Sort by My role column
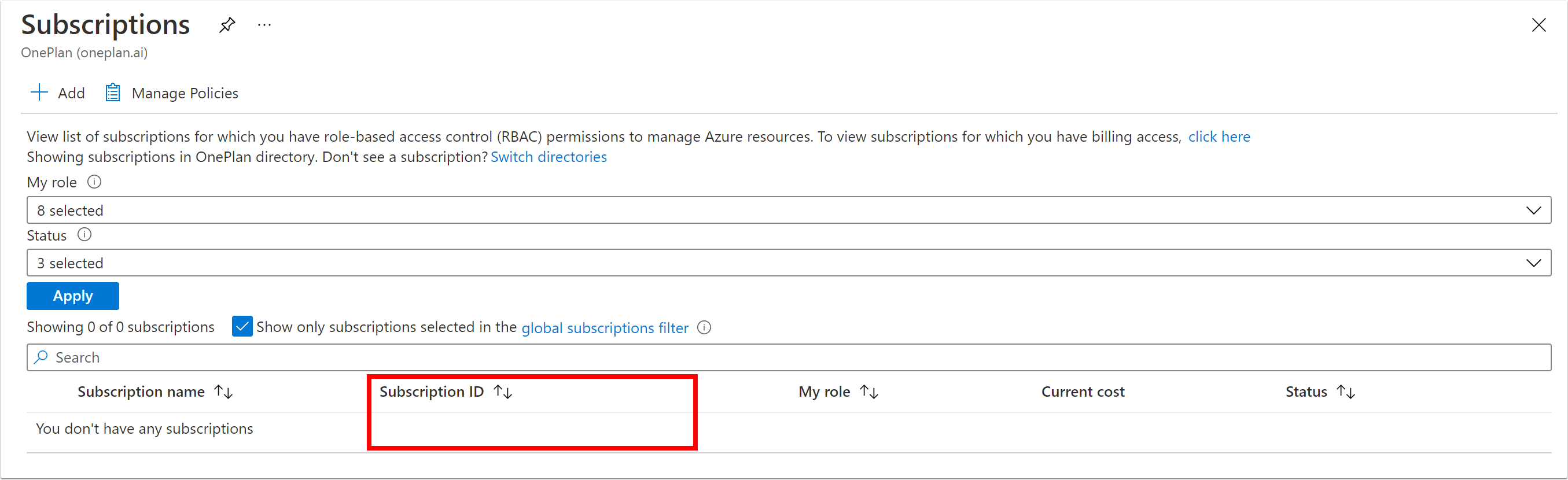Viewport: 1568px width, 480px height. 838,392
